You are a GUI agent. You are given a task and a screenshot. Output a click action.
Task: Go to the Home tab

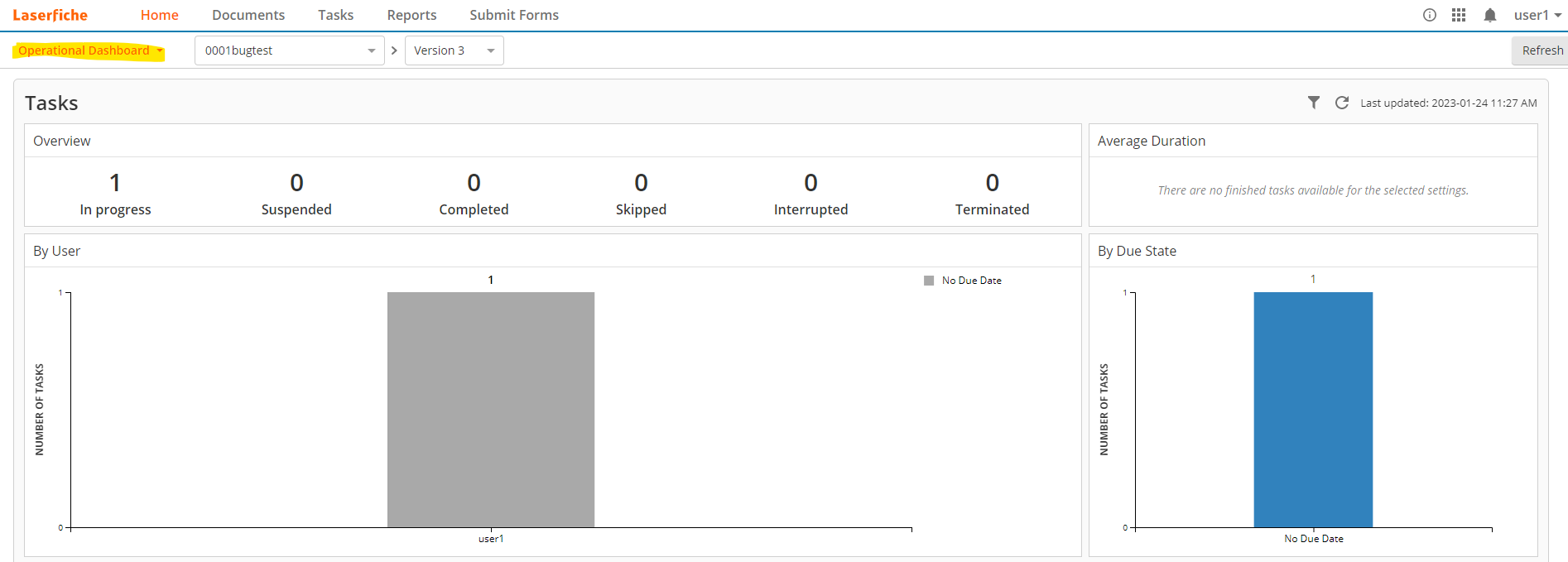(160, 15)
